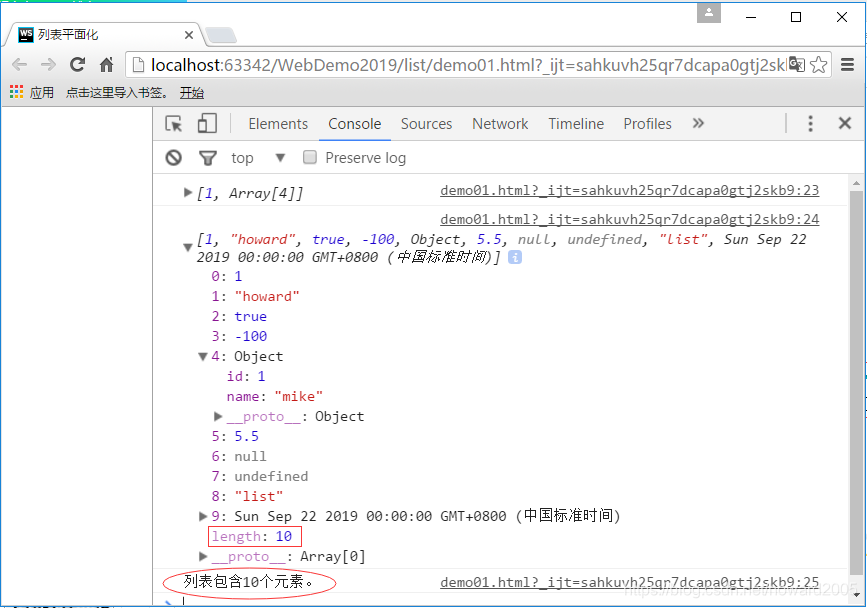Click 点击这里导入书签 link
This screenshot has height=608, width=867.
117,92
